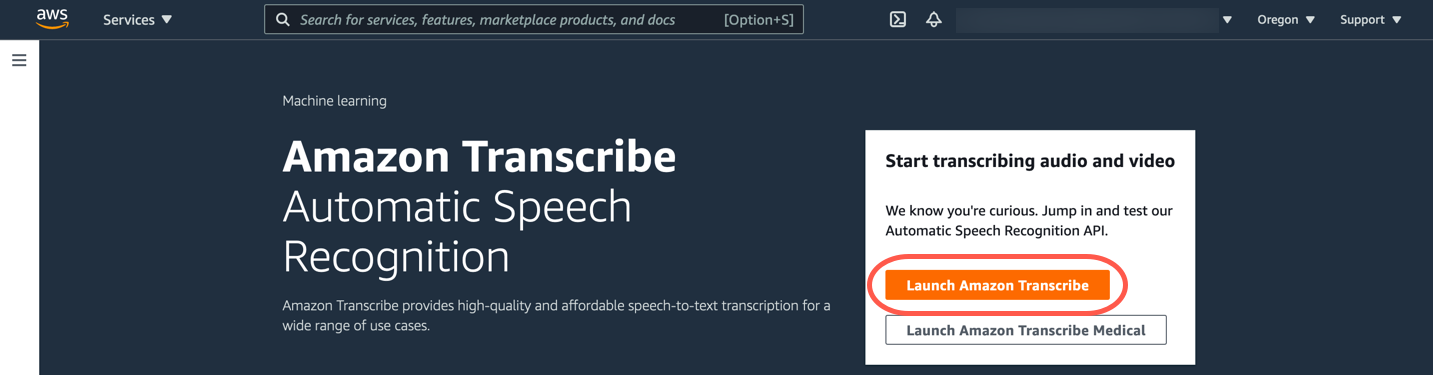The height and width of the screenshot is (375, 1433).
Task: Click the Launch Amazon Transcribe button
Action: point(997,285)
